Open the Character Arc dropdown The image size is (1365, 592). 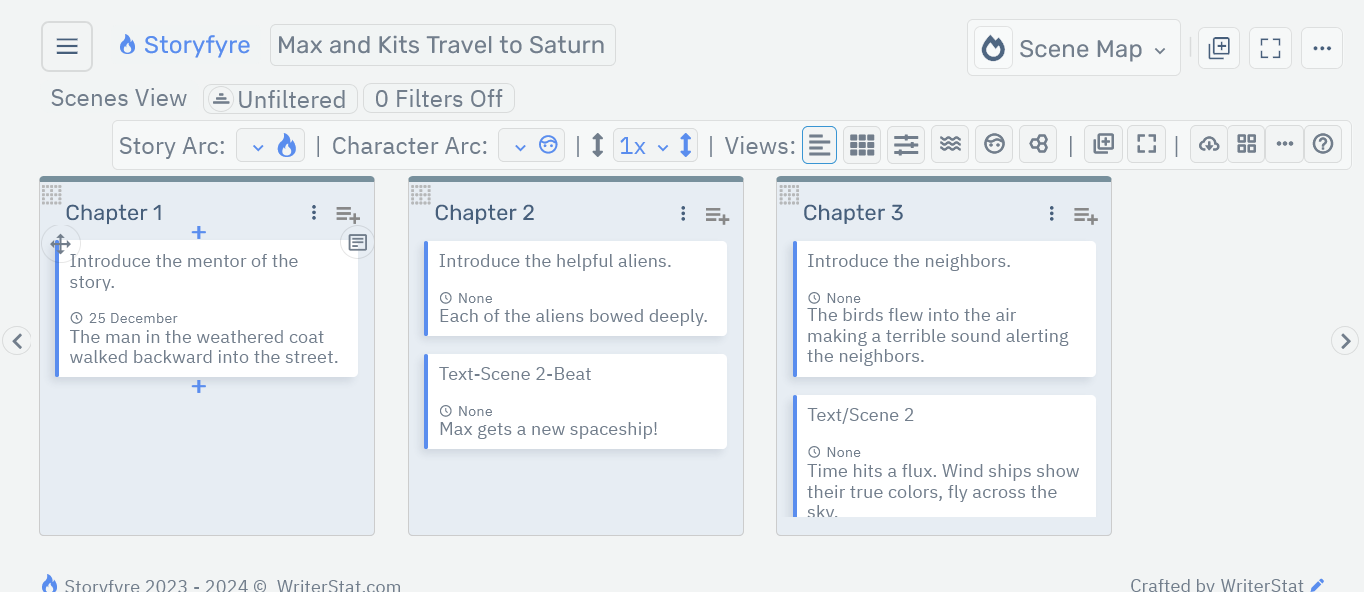531,144
